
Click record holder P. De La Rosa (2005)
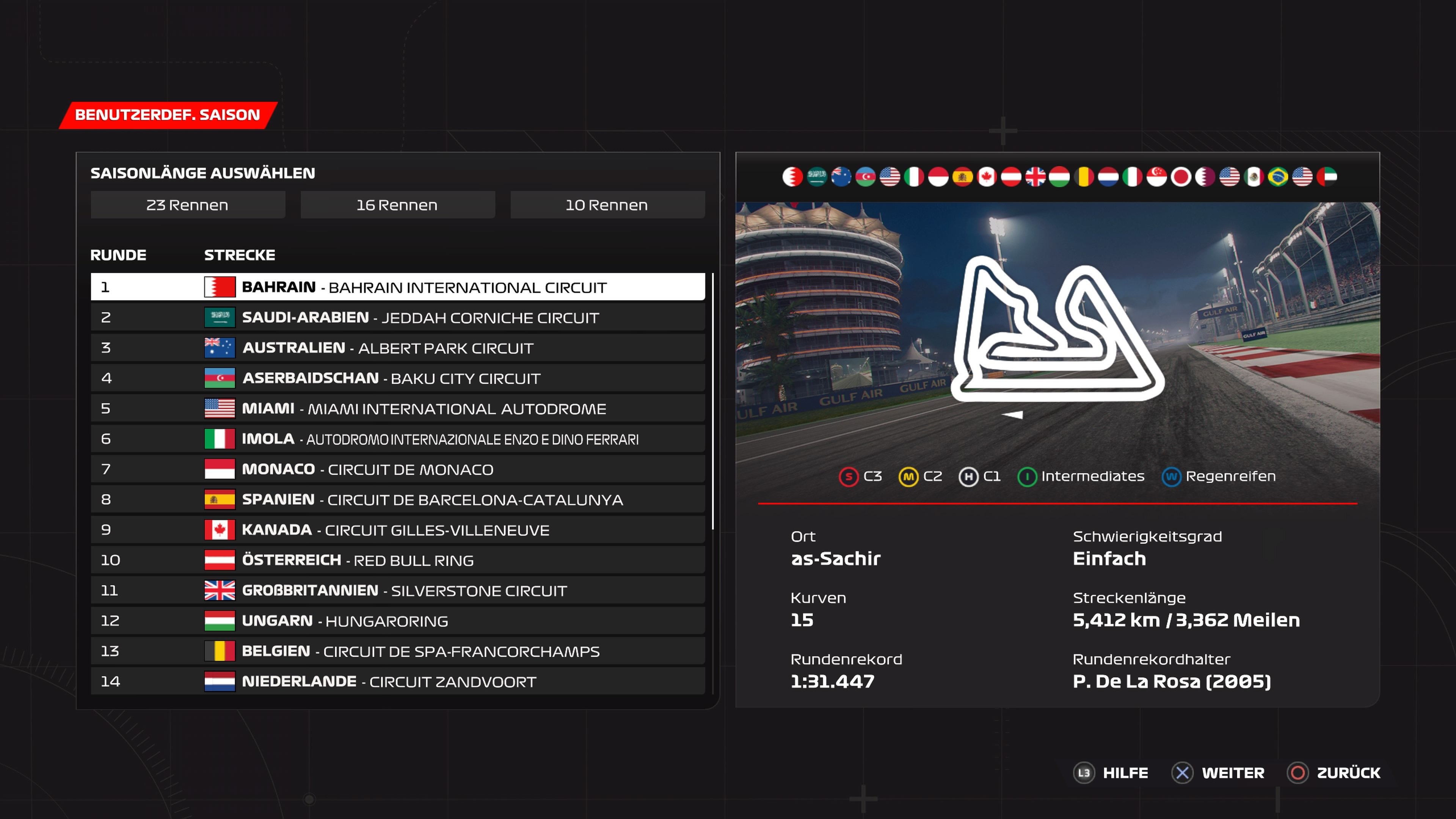(x=1172, y=682)
